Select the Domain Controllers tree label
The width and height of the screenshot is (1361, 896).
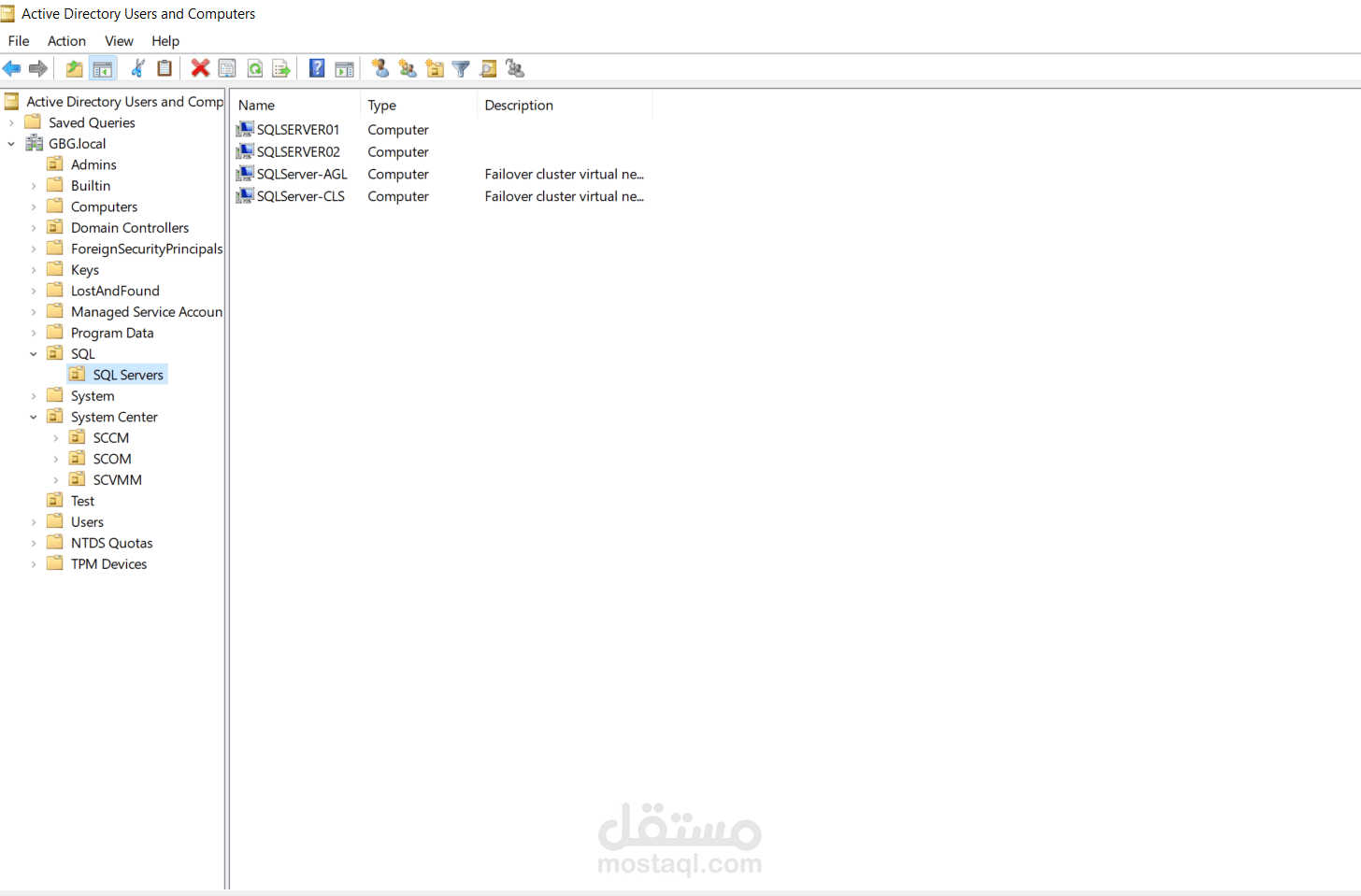(x=130, y=228)
